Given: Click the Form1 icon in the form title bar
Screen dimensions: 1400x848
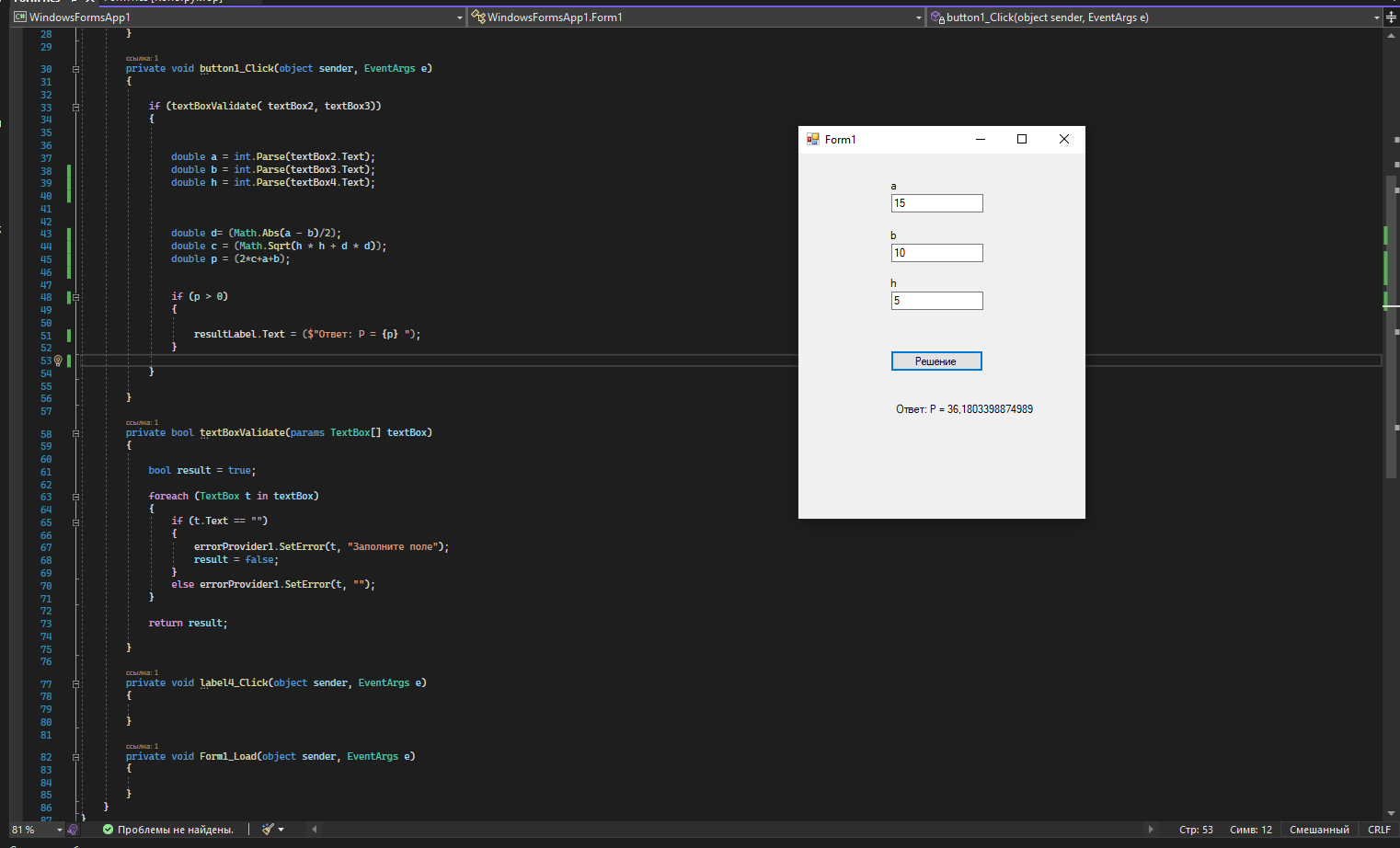Looking at the screenshot, I should [812, 139].
